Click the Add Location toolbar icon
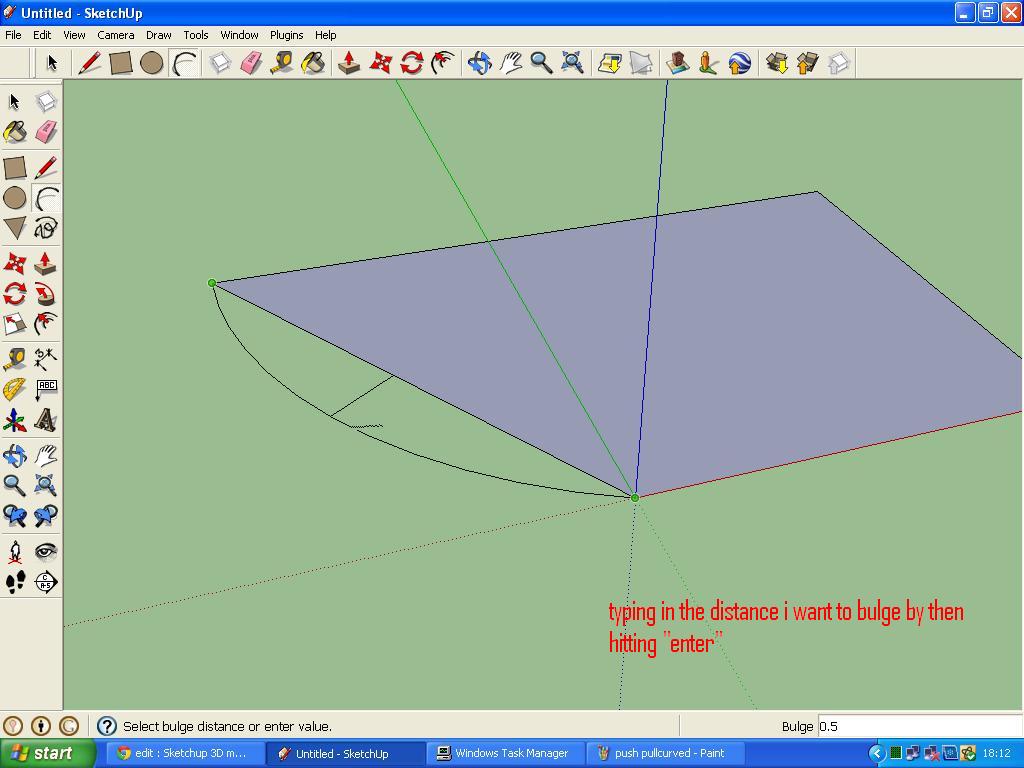 (610, 63)
